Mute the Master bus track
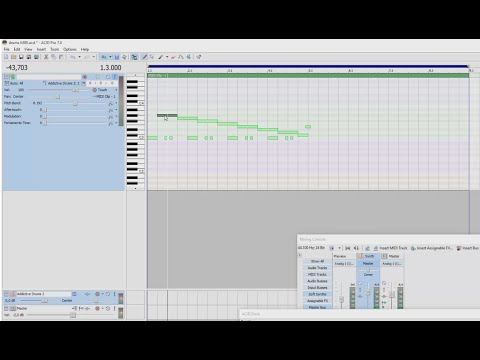This screenshot has width=480, height=360. pyautogui.click(x=108, y=308)
